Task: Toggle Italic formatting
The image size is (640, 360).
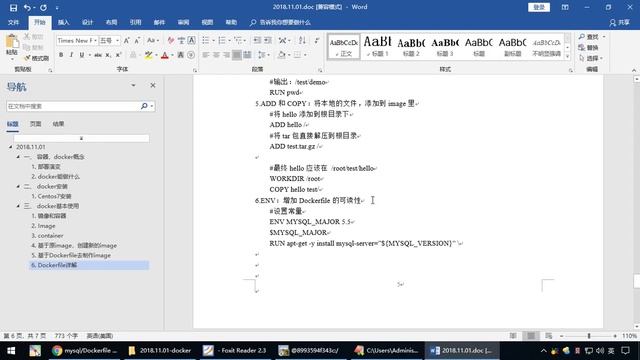Action: (71, 55)
